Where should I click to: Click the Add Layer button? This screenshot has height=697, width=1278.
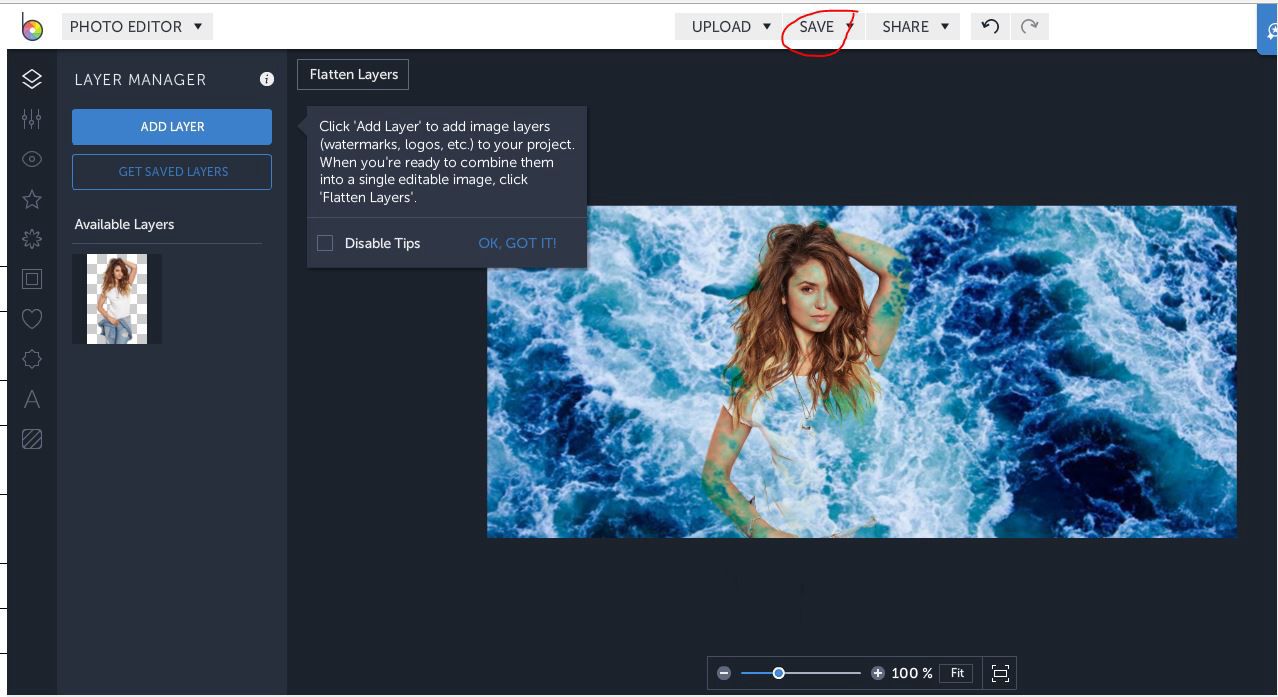tap(172, 127)
